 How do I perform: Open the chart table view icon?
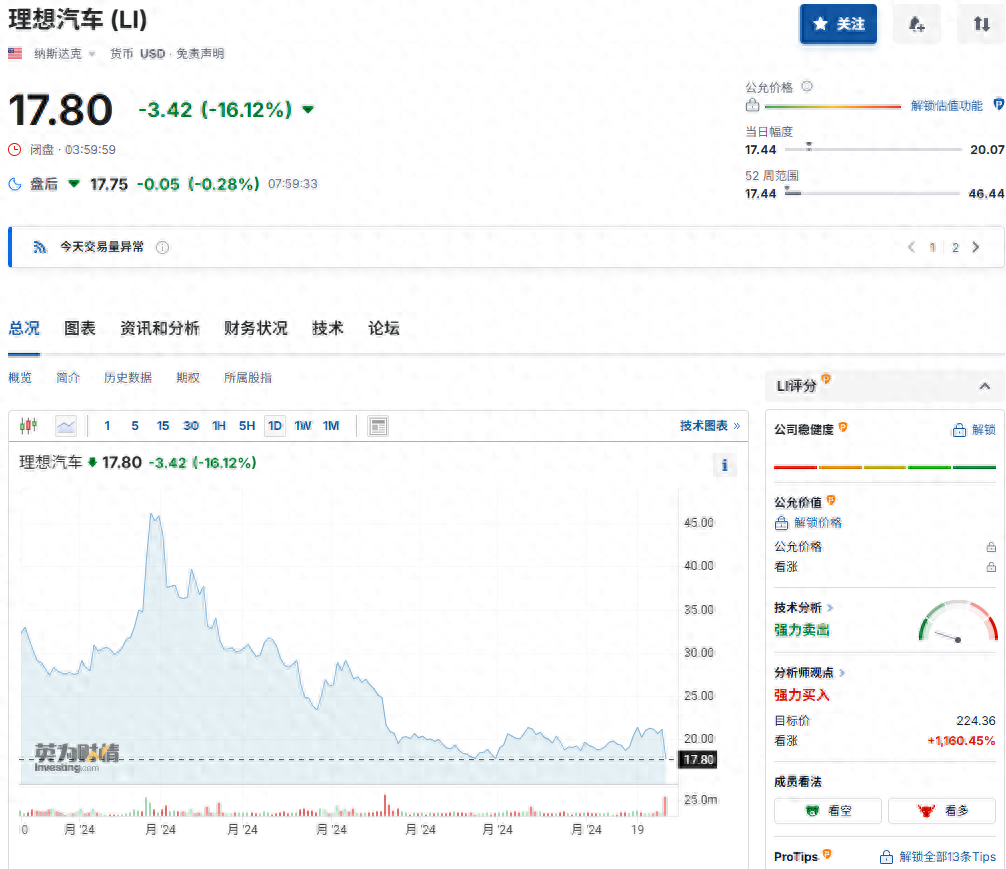(378, 426)
